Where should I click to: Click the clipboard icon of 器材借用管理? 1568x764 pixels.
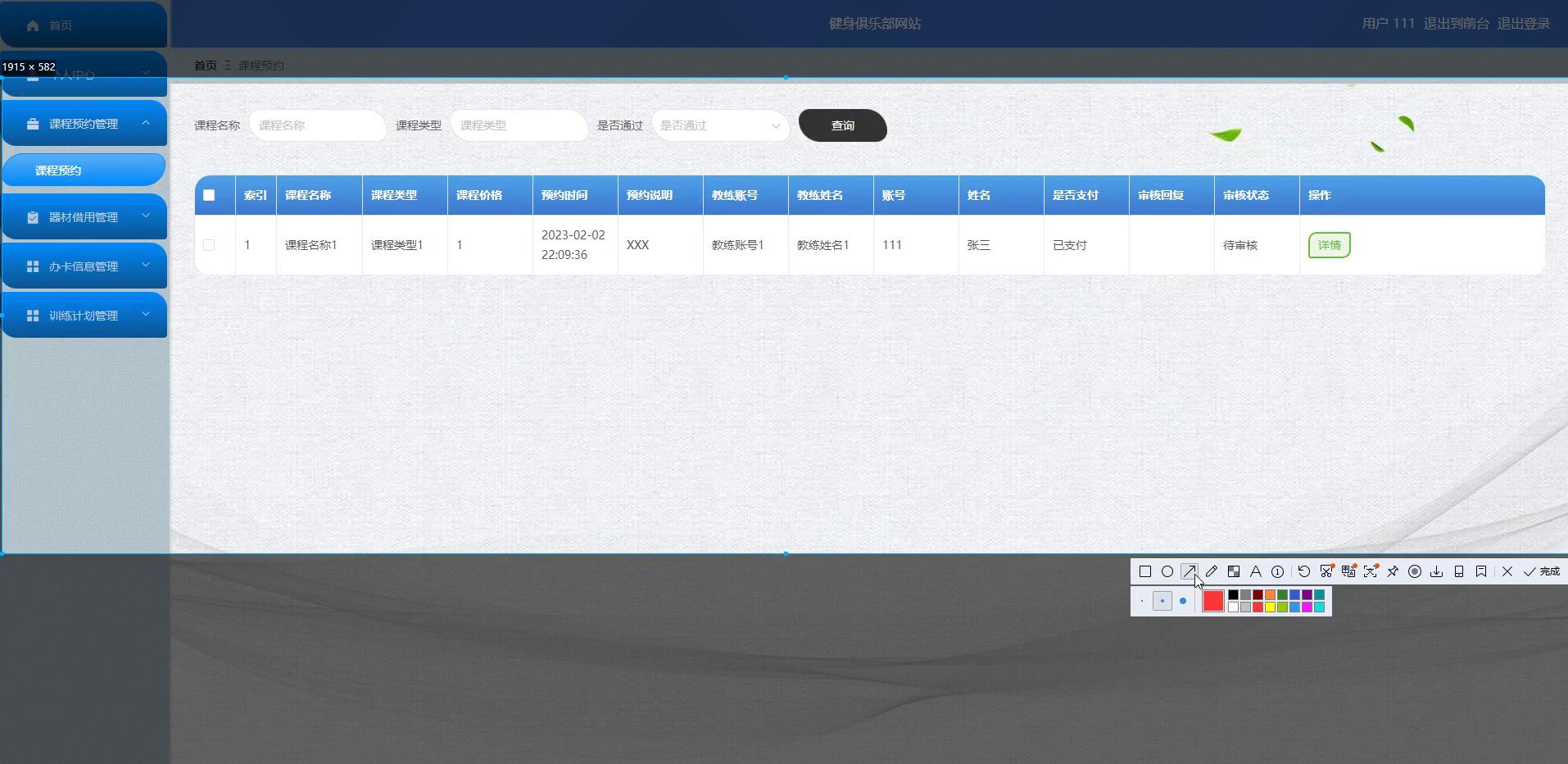pyautogui.click(x=33, y=217)
